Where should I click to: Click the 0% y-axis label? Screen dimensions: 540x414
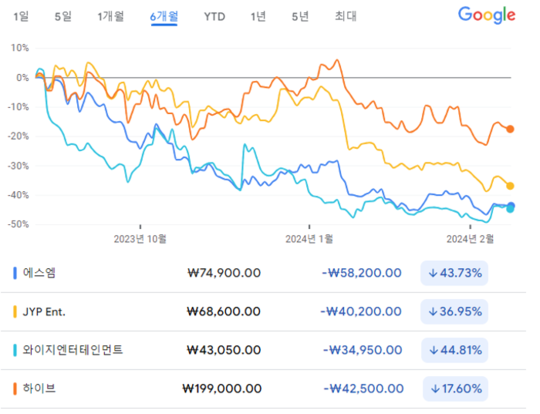(22, 77)
